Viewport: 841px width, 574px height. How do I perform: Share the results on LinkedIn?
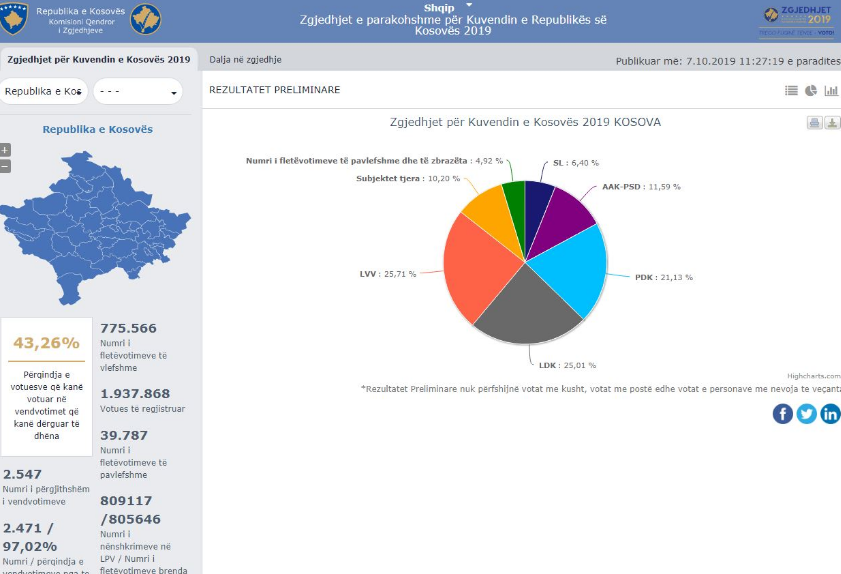(x=830, y=413)
